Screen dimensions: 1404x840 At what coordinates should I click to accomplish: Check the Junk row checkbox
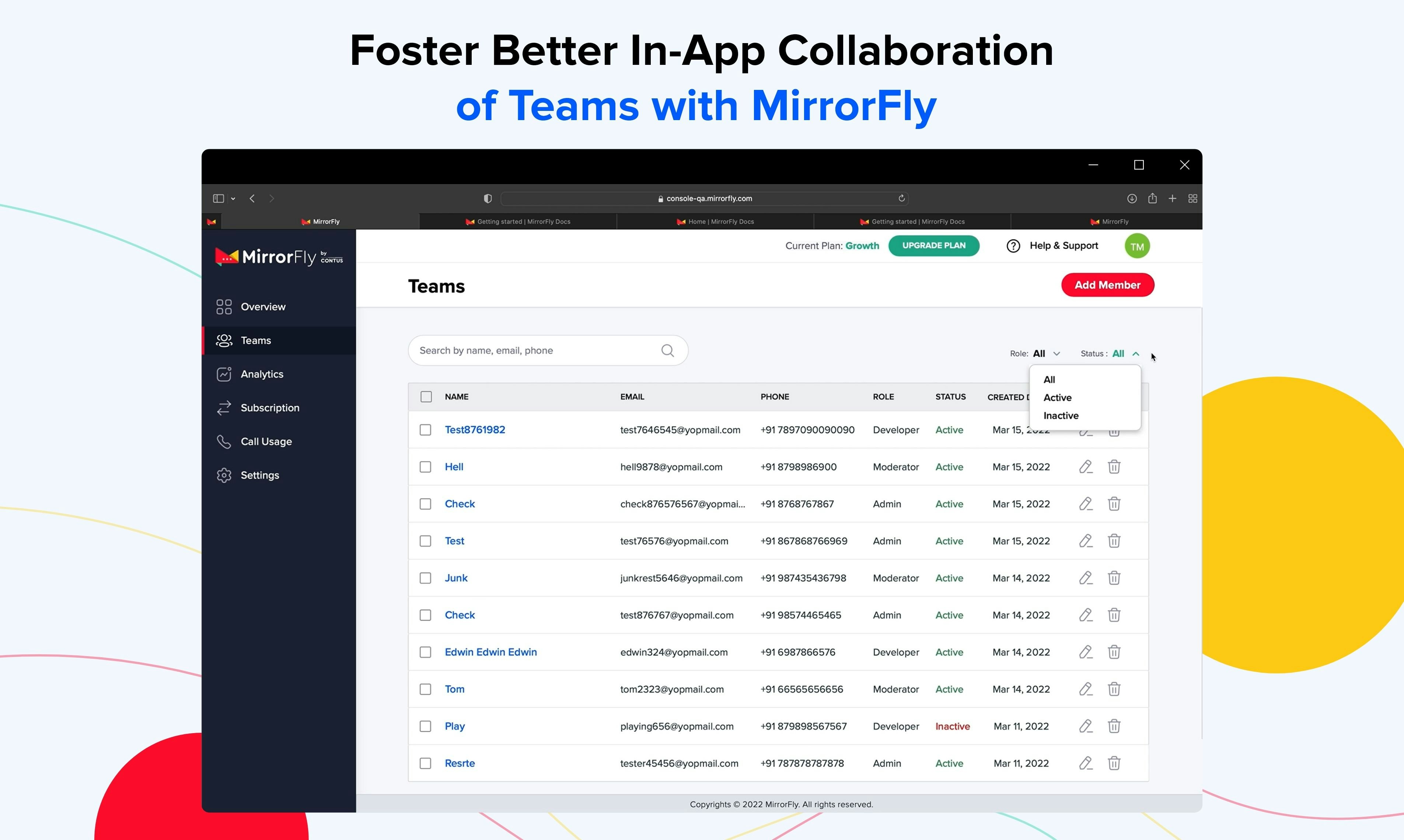tap(425, 578)
